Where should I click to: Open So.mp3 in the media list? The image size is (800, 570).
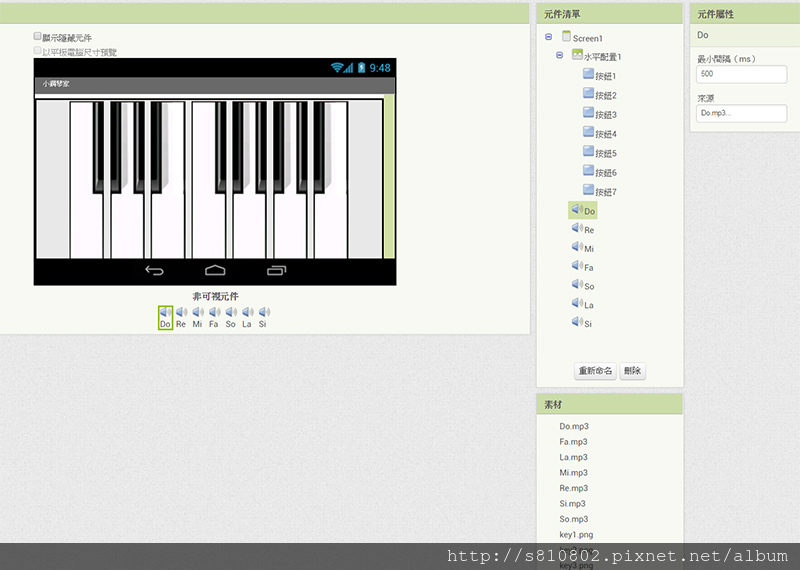tap(574, 519)
